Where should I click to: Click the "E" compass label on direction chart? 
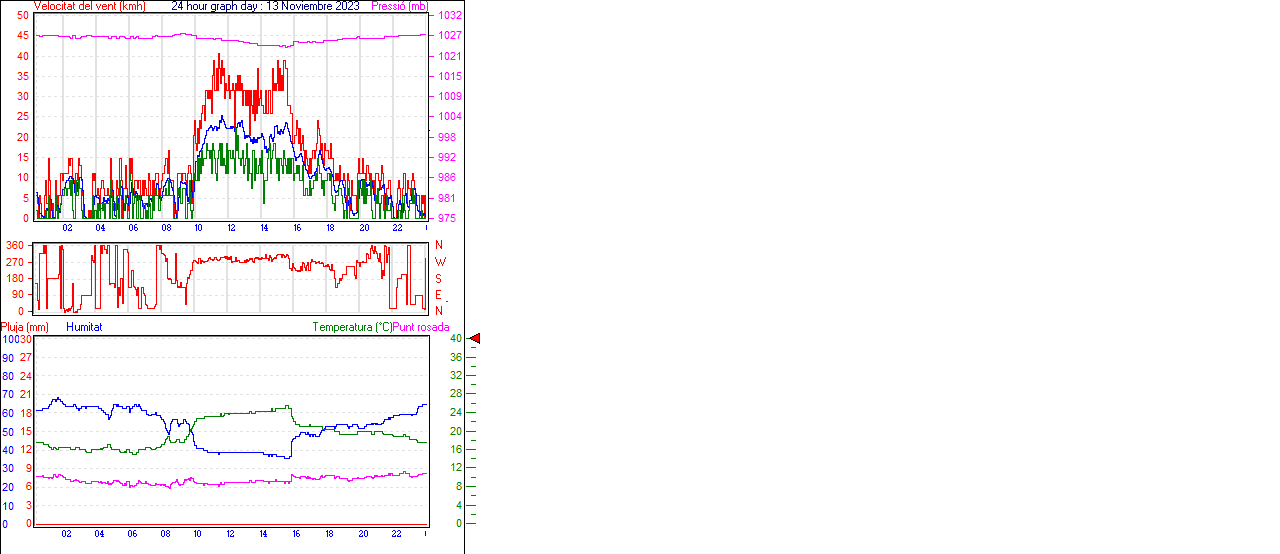(439, 295)
